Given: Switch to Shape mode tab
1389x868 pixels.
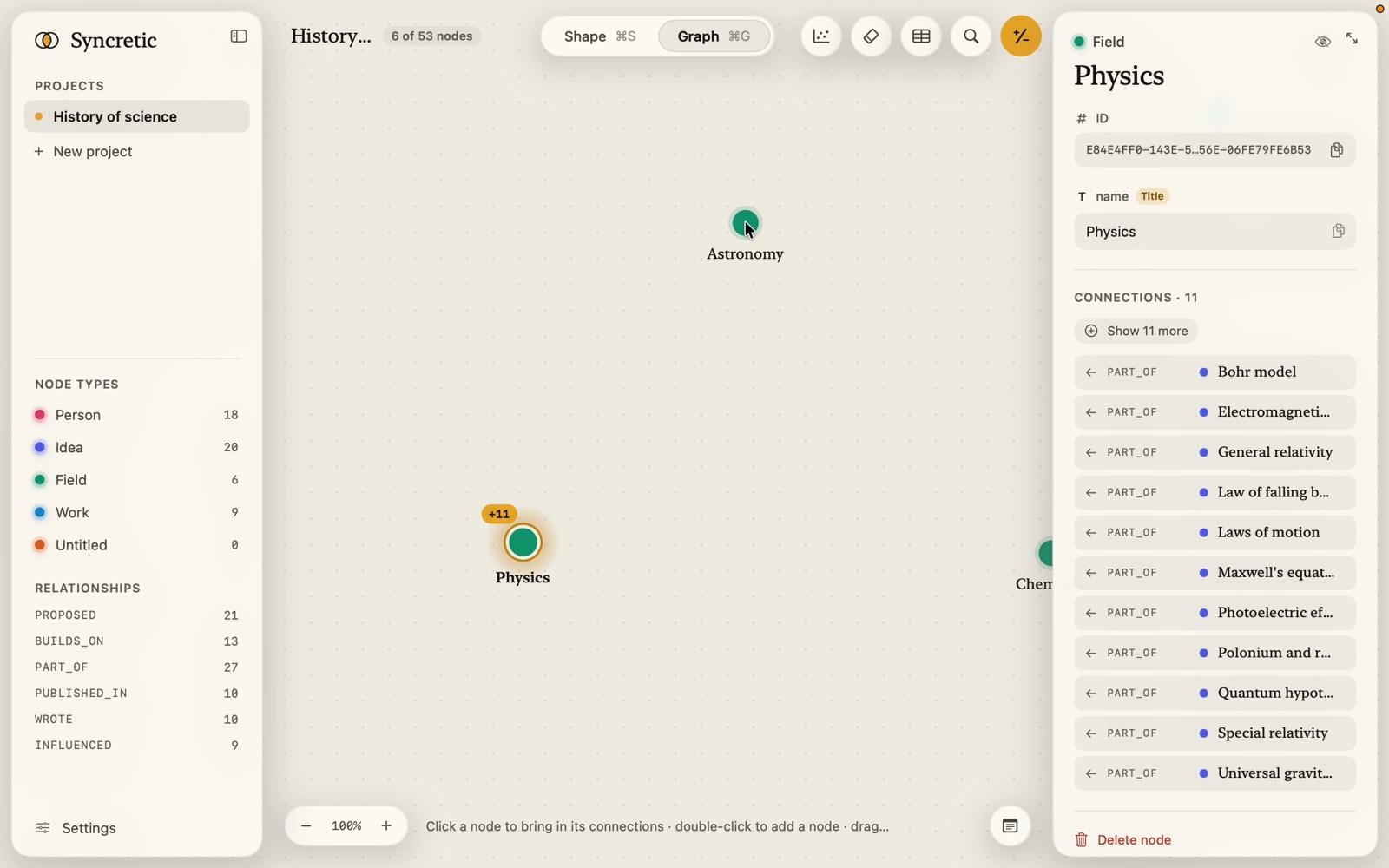Looking at the screenshot, I should point(600,36).
